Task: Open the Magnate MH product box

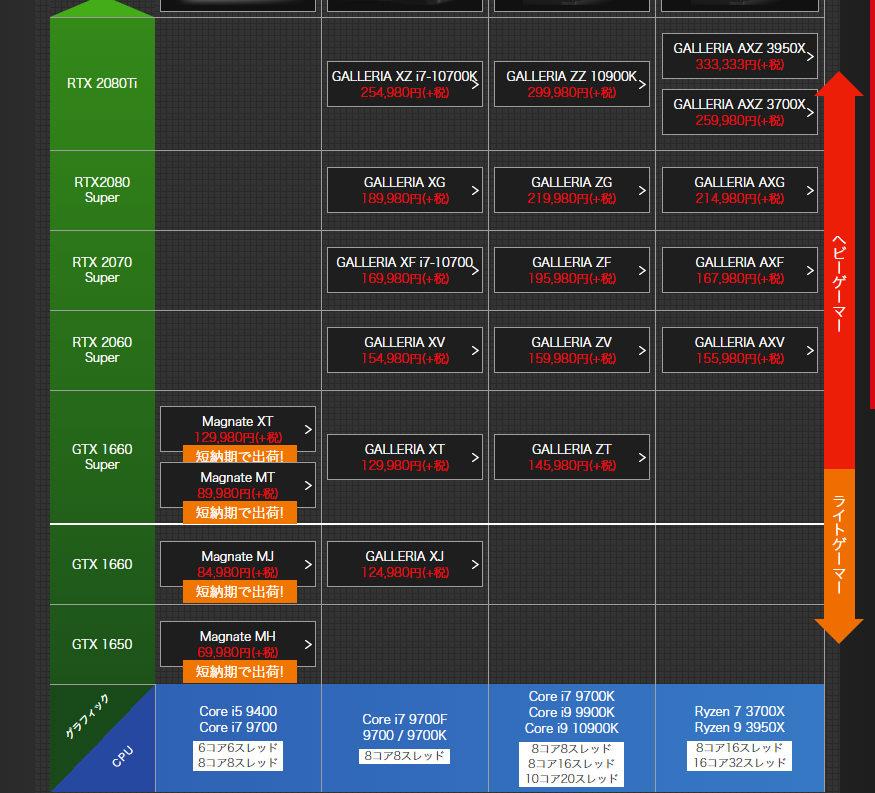Action: (x=238, y=644)
